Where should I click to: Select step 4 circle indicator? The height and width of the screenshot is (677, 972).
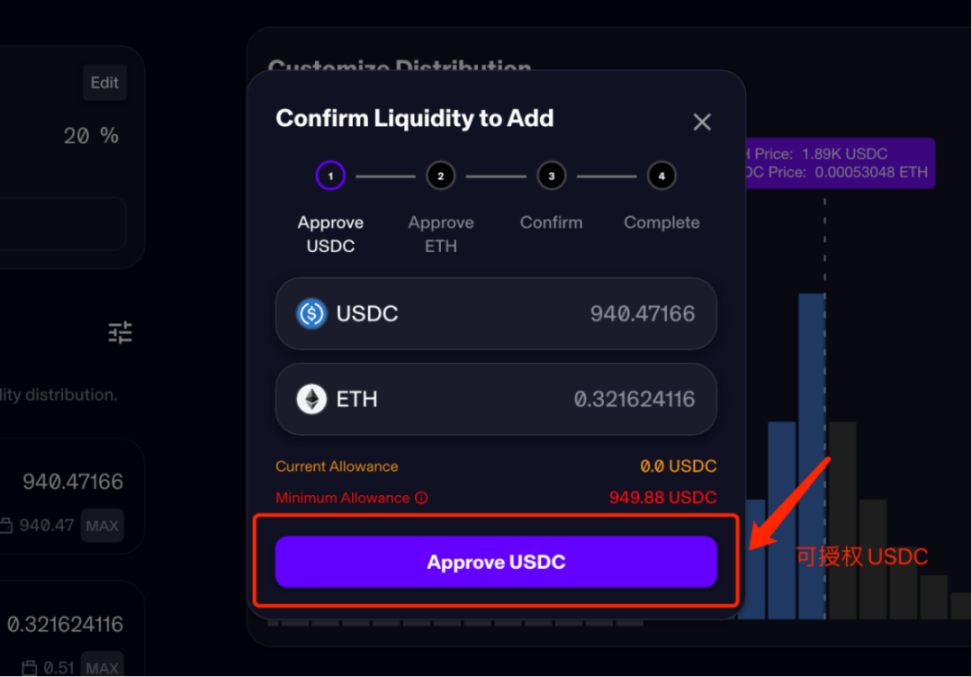pyautogui.click(x=661, y=177)
